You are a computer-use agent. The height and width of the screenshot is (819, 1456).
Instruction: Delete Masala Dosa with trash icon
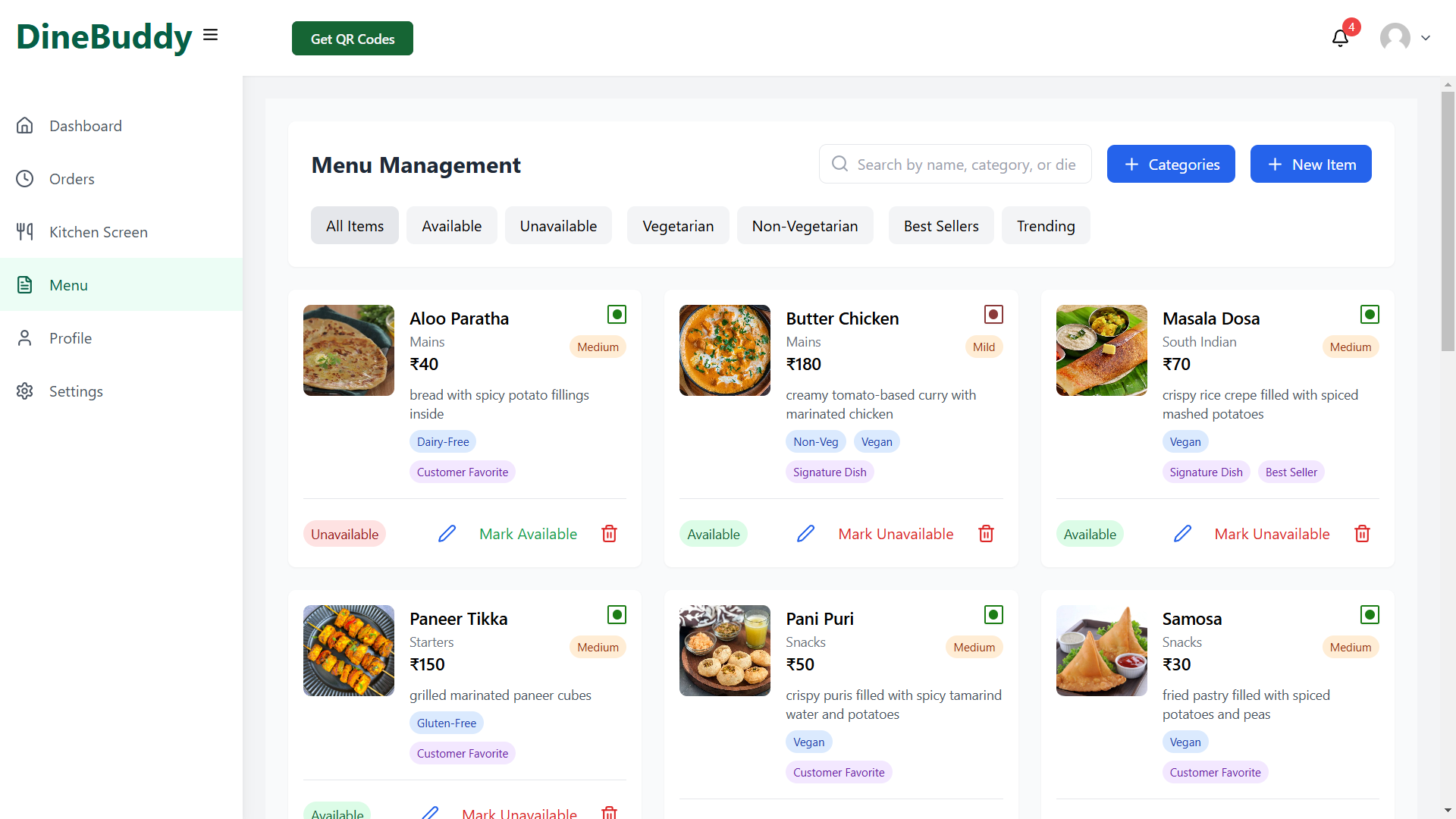[1363, 534]
